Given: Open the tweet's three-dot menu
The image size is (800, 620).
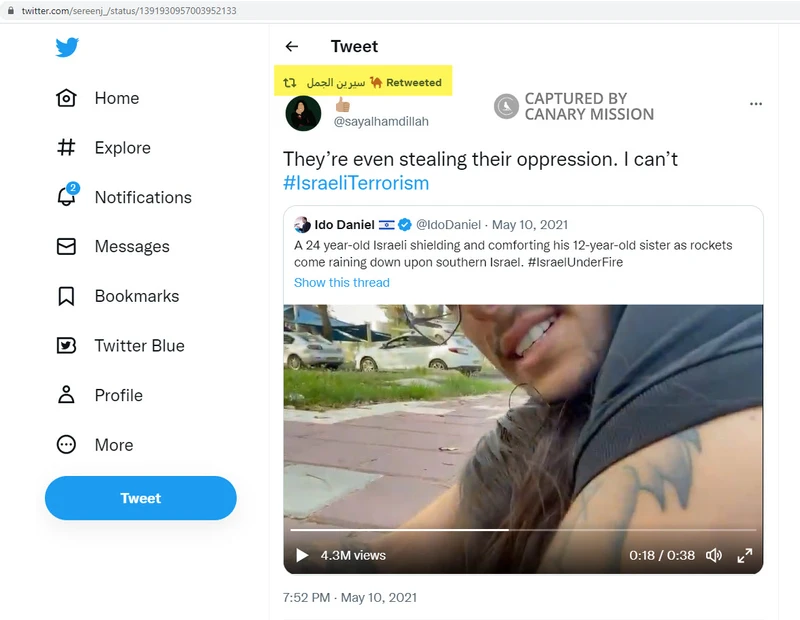Looking at the screenshot, I should coord(756,104).
